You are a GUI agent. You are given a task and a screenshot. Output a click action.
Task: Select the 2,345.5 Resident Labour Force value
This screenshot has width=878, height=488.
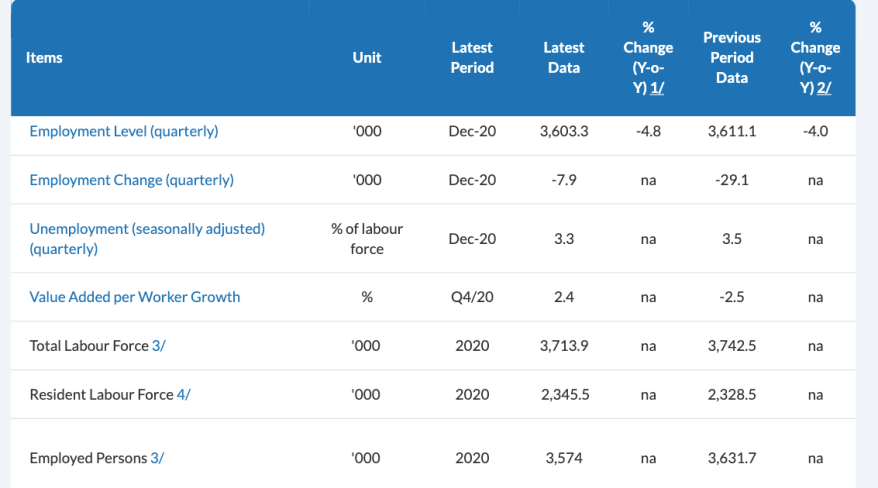[x=564, y=395]
